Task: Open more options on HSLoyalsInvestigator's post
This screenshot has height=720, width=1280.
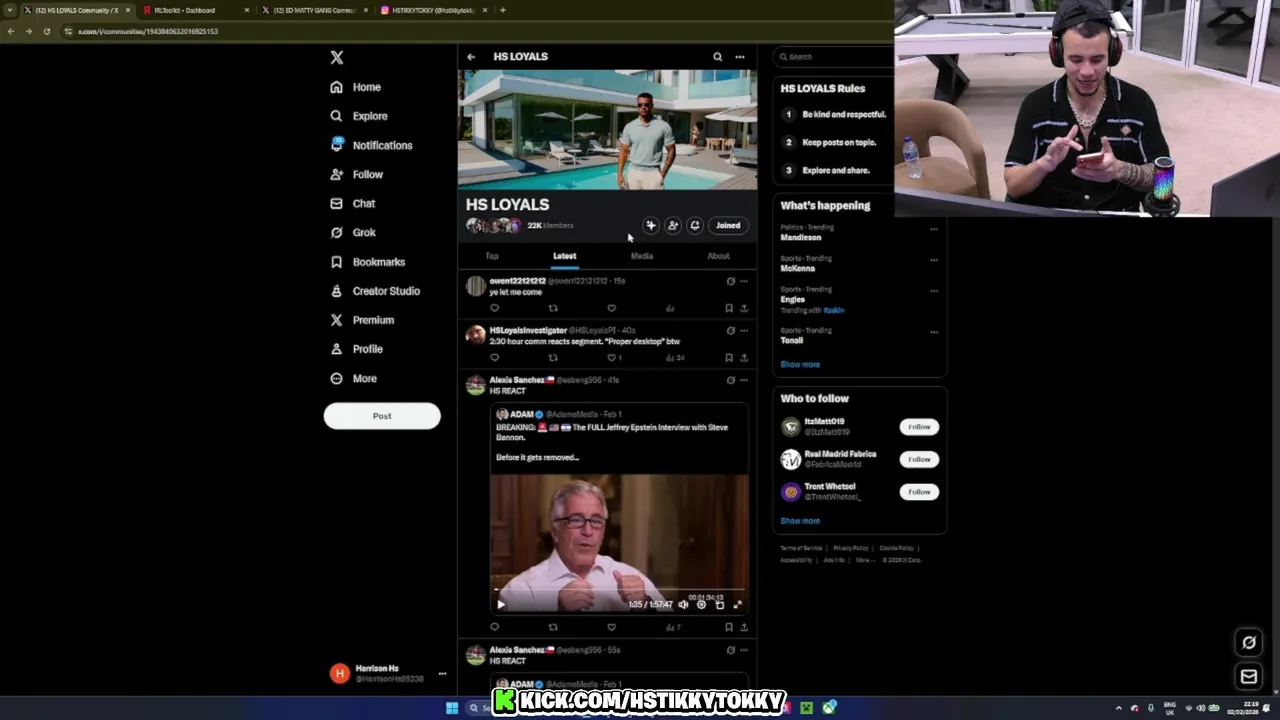Action: click(x=743, y=330)
